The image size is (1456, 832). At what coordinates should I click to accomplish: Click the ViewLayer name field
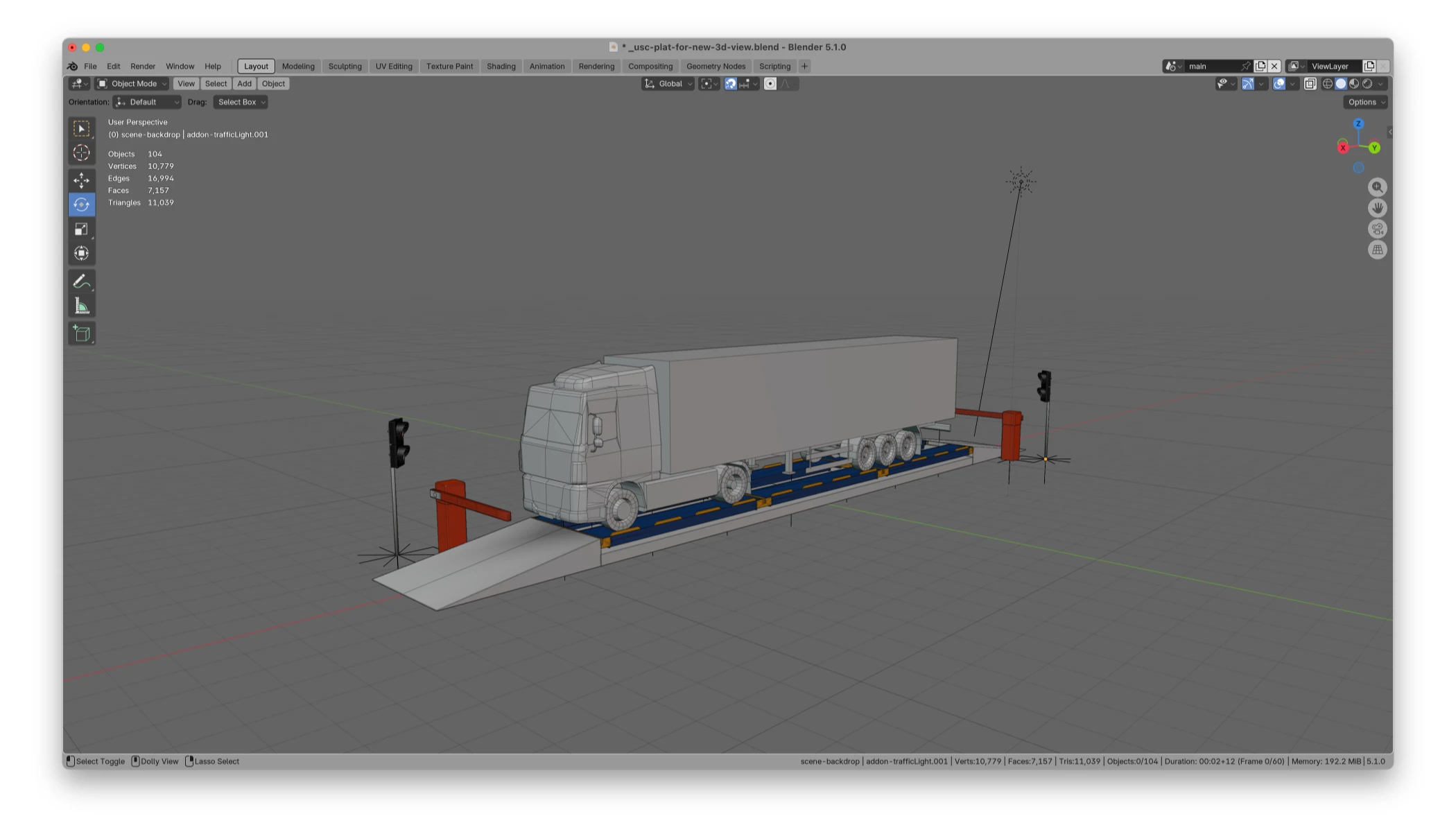pos(1333,67)
